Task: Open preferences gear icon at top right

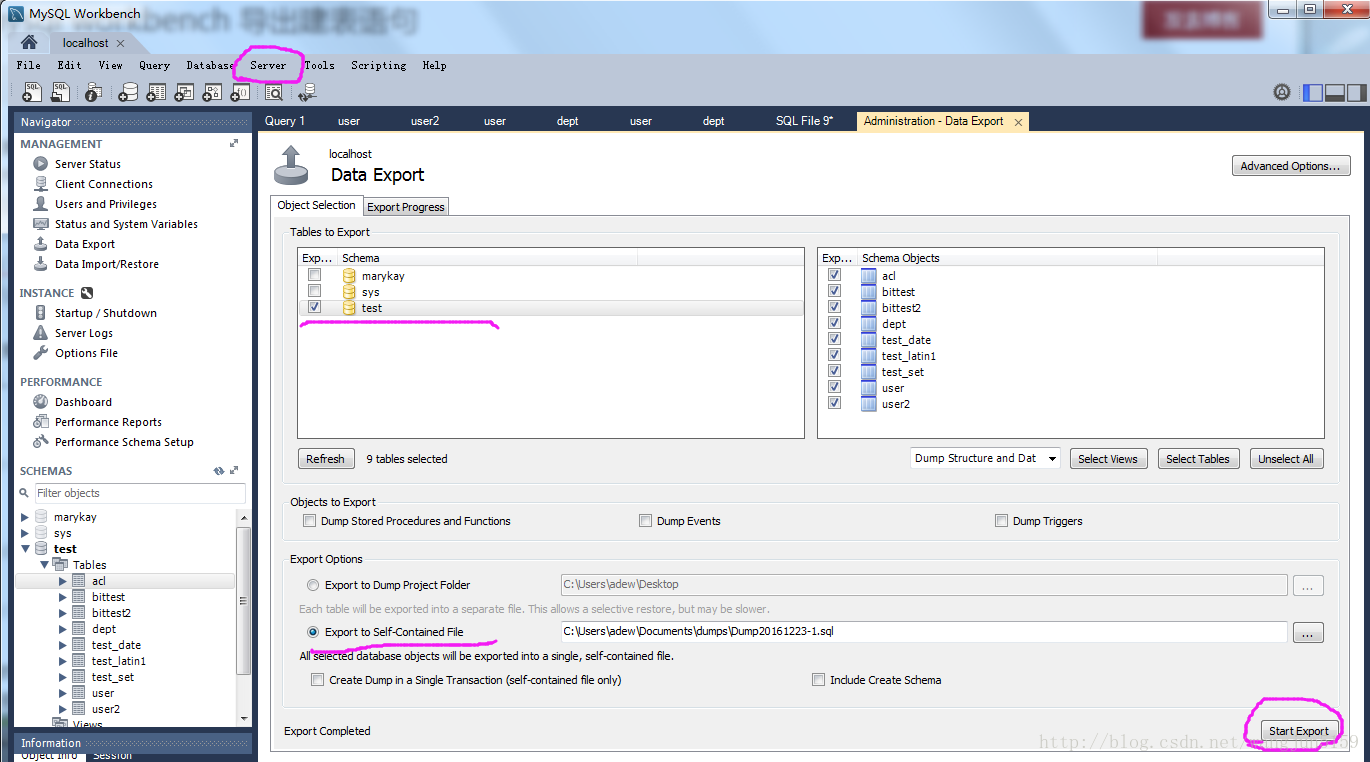Action: point(1282,92)
